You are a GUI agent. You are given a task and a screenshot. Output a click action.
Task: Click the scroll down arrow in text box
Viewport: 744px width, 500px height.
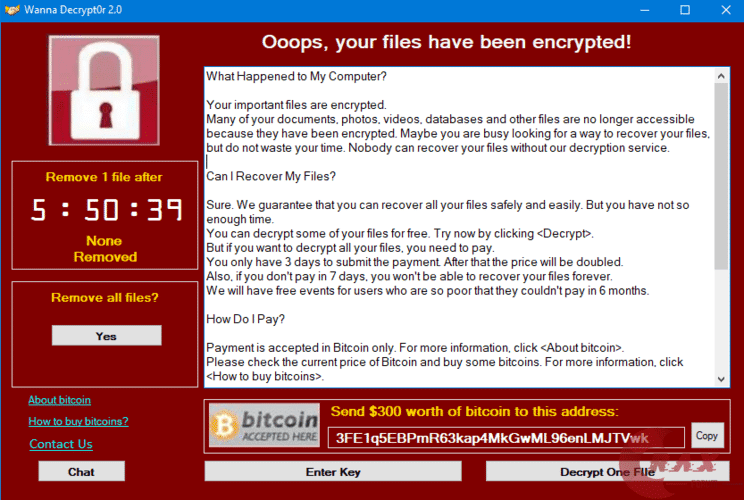coord(721,379)
